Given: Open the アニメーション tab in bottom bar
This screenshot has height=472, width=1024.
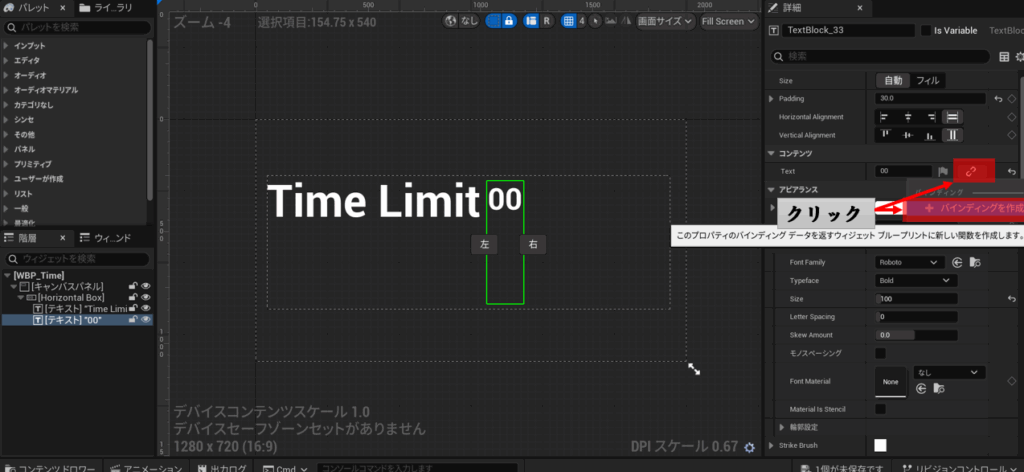Looking at the screenshot, I should coord(152,466).
